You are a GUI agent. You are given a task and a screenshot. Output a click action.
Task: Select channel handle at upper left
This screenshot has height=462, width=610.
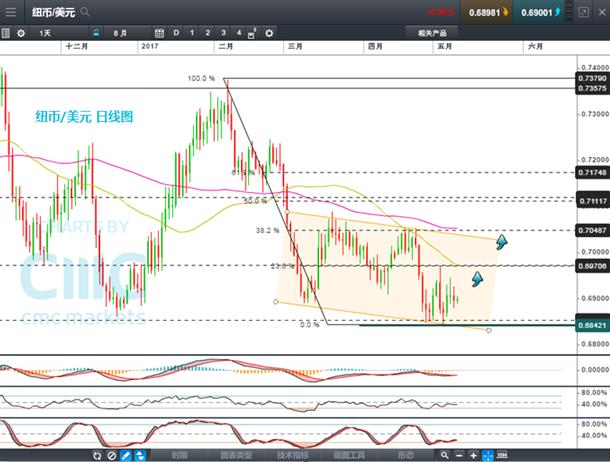pos(287,212)
